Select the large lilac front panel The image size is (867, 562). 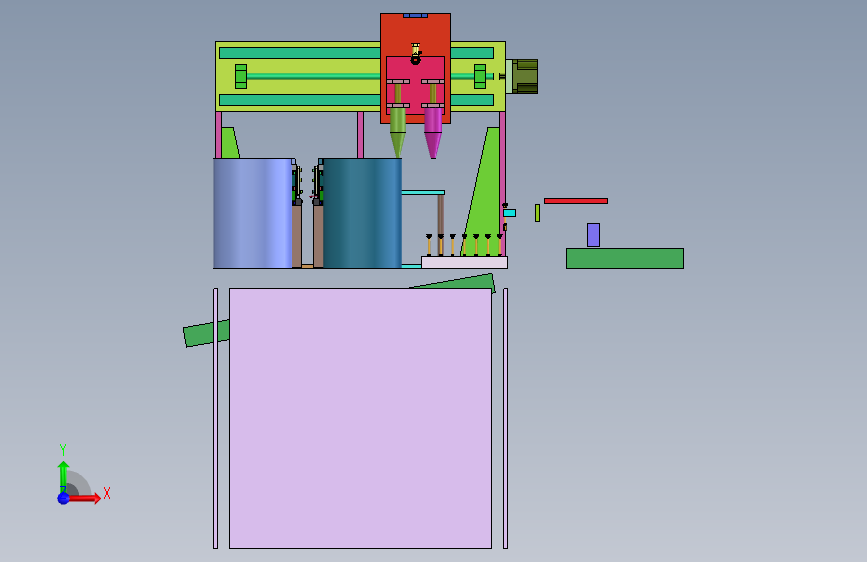361,418
